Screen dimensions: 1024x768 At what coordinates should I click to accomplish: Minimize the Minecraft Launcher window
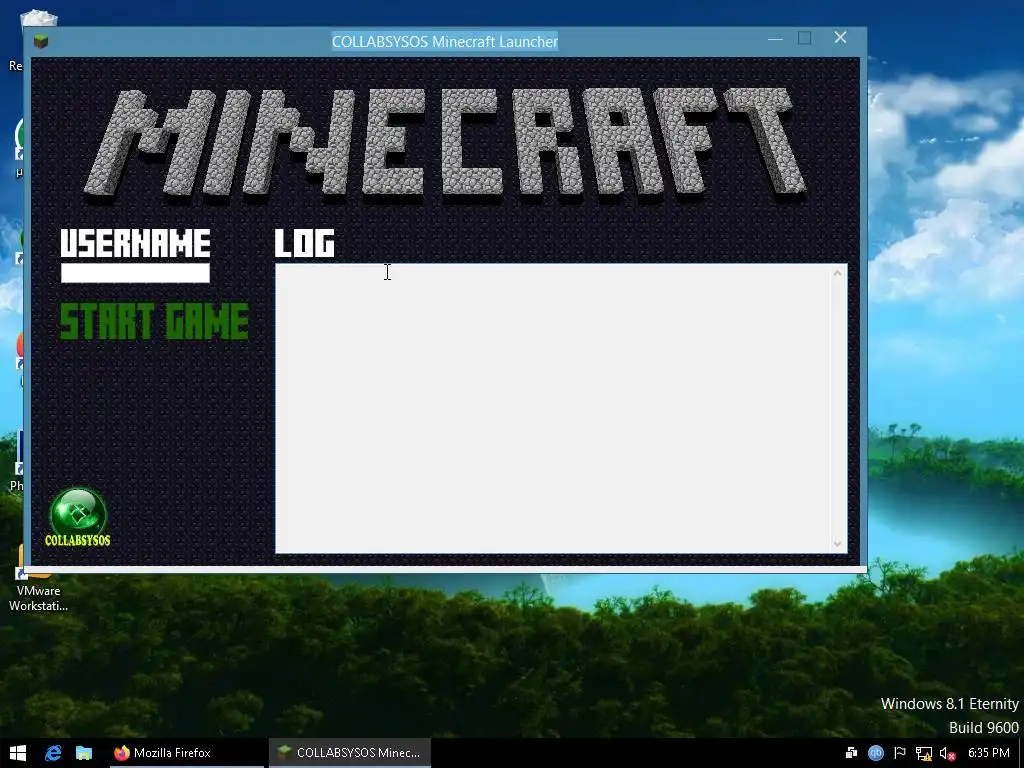(775, 39)
